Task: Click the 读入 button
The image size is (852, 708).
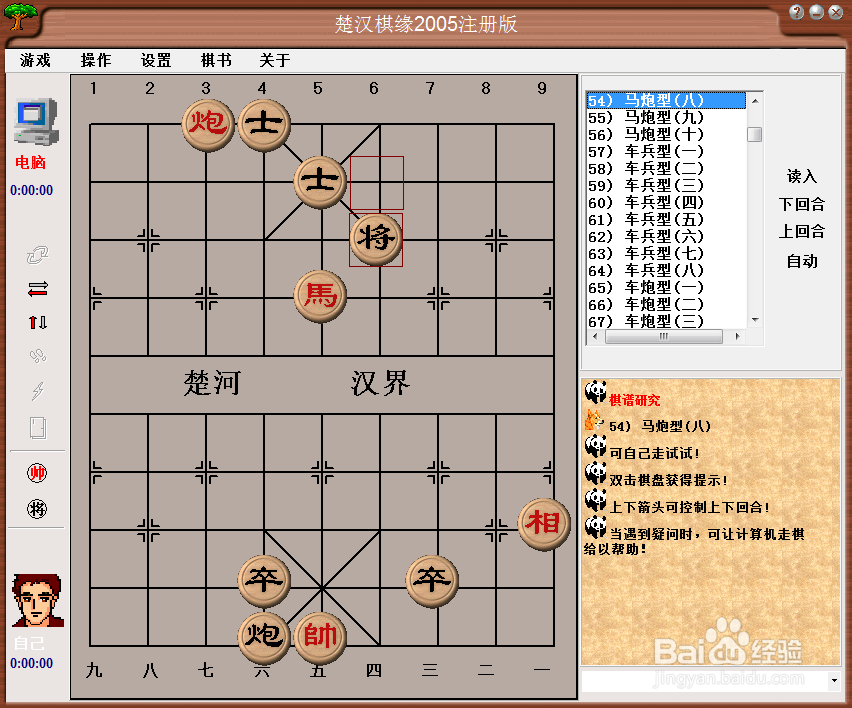Action: (x=802, y=176)
